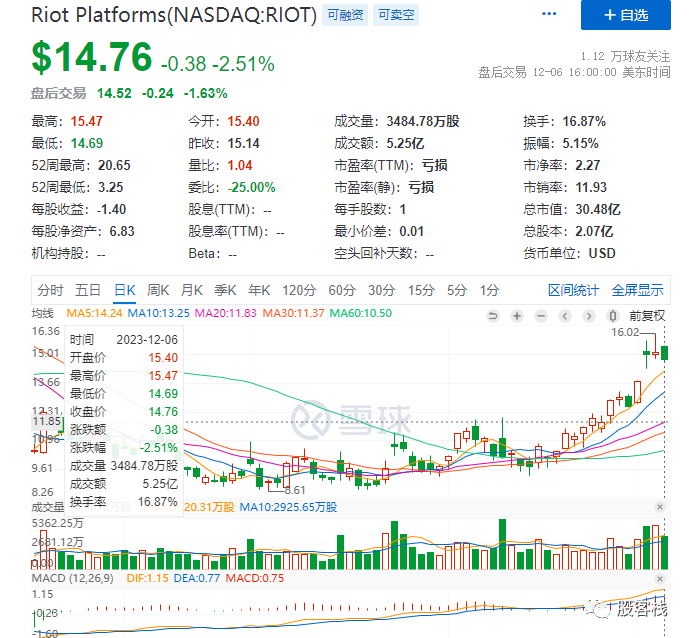Image resolution: width=689 pixels, height=638 pixels.
Task: Click the chart reset undo arrow icon
Action: click(x=493, y=315)
